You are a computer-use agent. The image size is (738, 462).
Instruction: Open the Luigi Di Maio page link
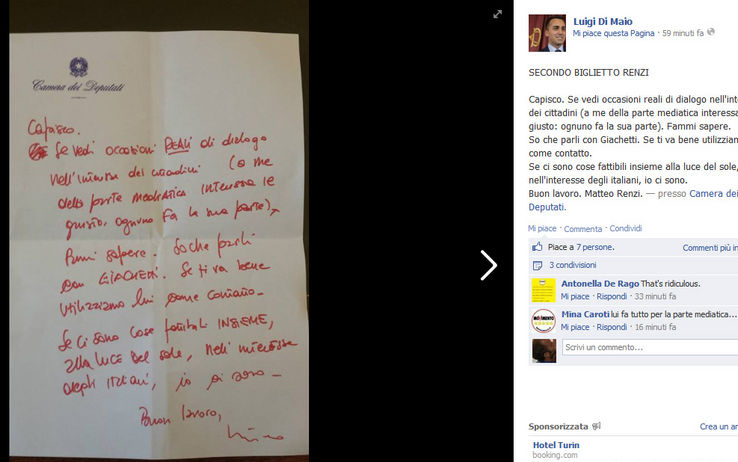[602, 21]
